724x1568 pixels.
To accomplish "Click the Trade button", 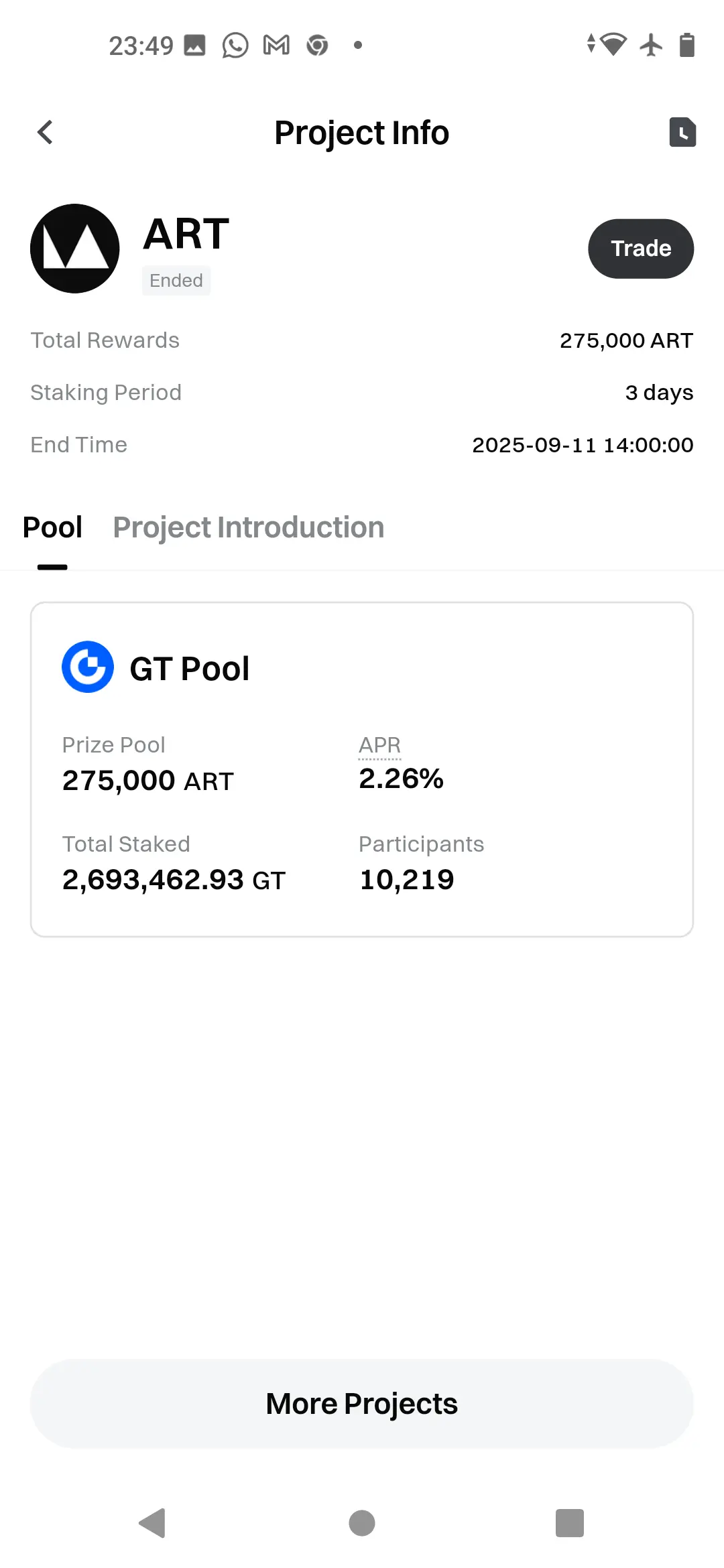I will tap(641, 249).
